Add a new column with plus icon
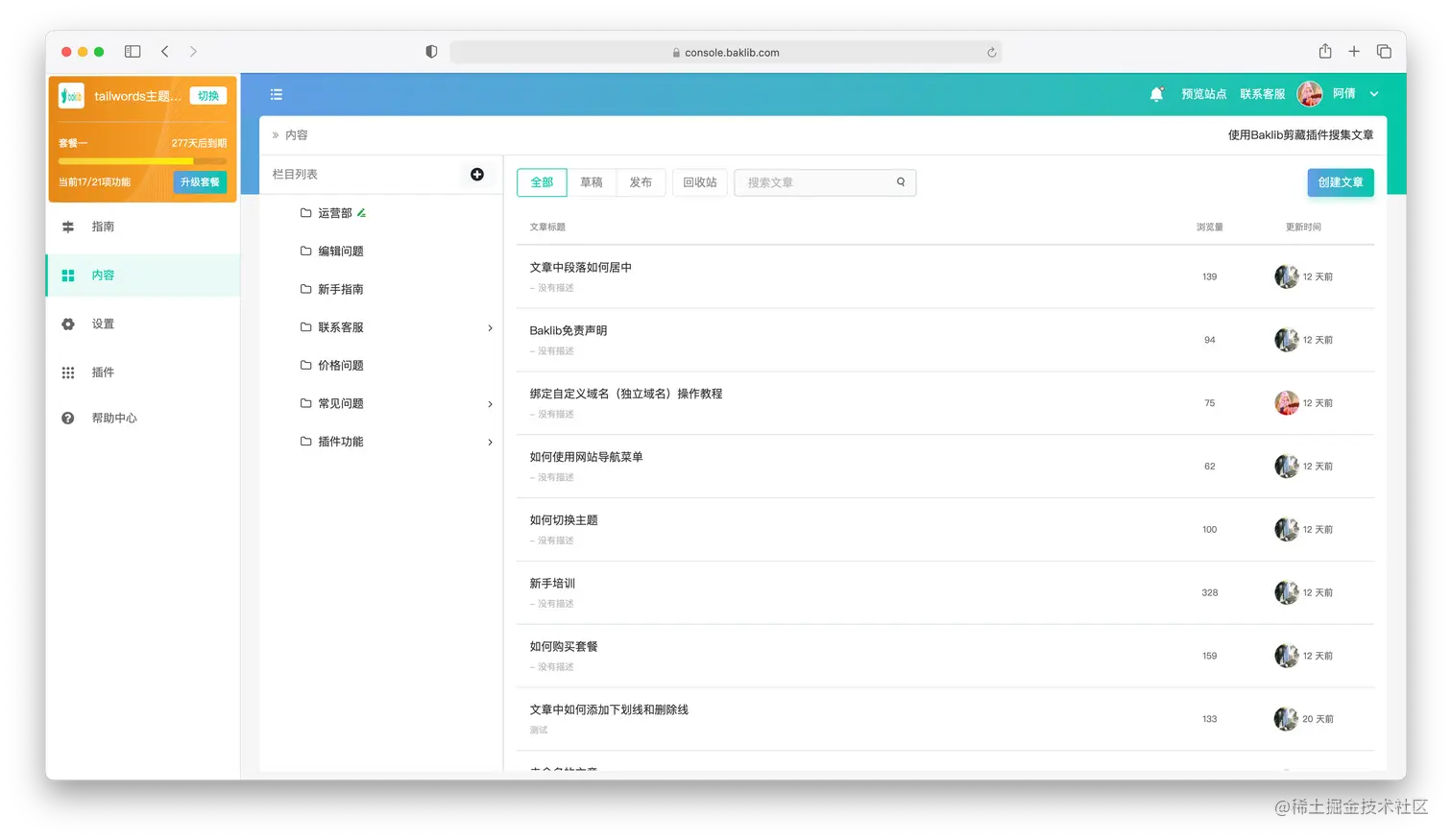The width and height of the screenshot is (1452, 840). tap(477, 175)
